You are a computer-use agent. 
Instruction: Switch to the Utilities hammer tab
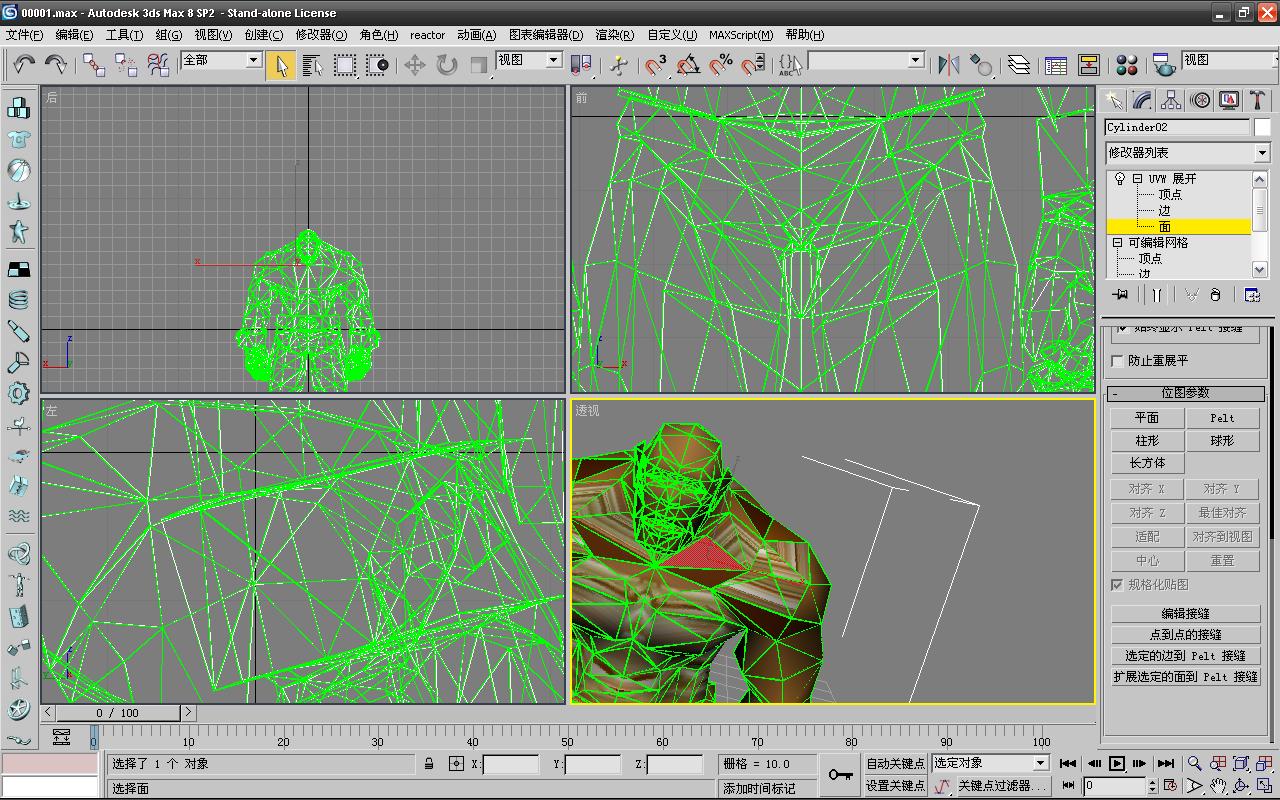[1257, 100]
